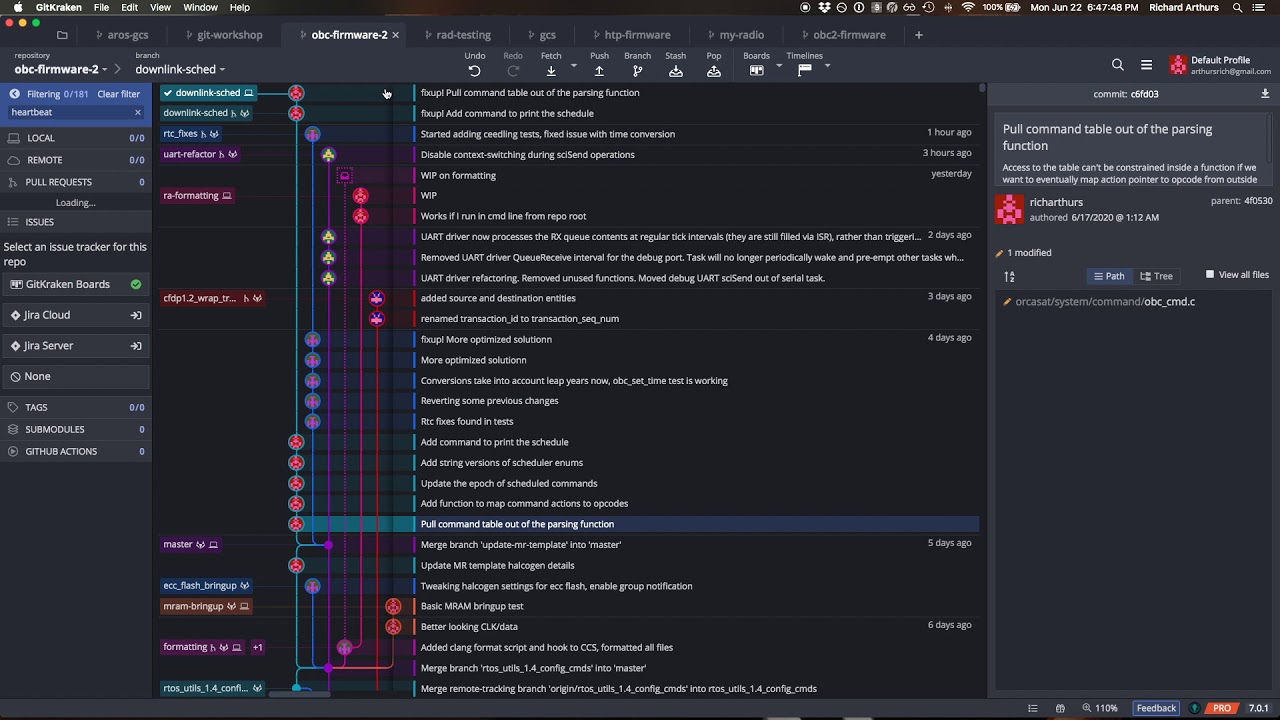Open GitKraken Boards from the toolbar
Screen dimensions: 1280x720
tap(756, 71)
